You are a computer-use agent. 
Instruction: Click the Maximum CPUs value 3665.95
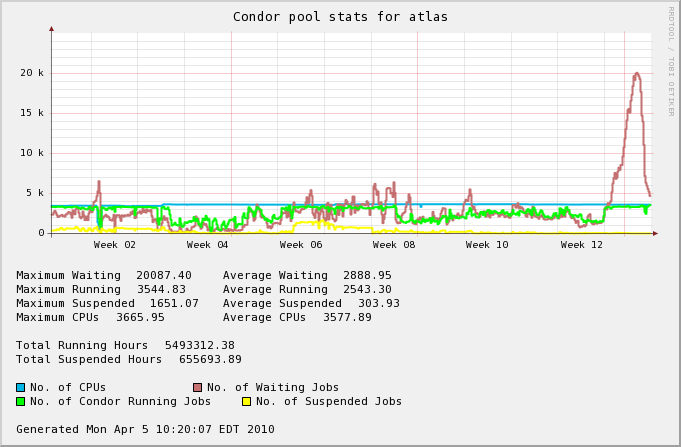pos(140,317)
